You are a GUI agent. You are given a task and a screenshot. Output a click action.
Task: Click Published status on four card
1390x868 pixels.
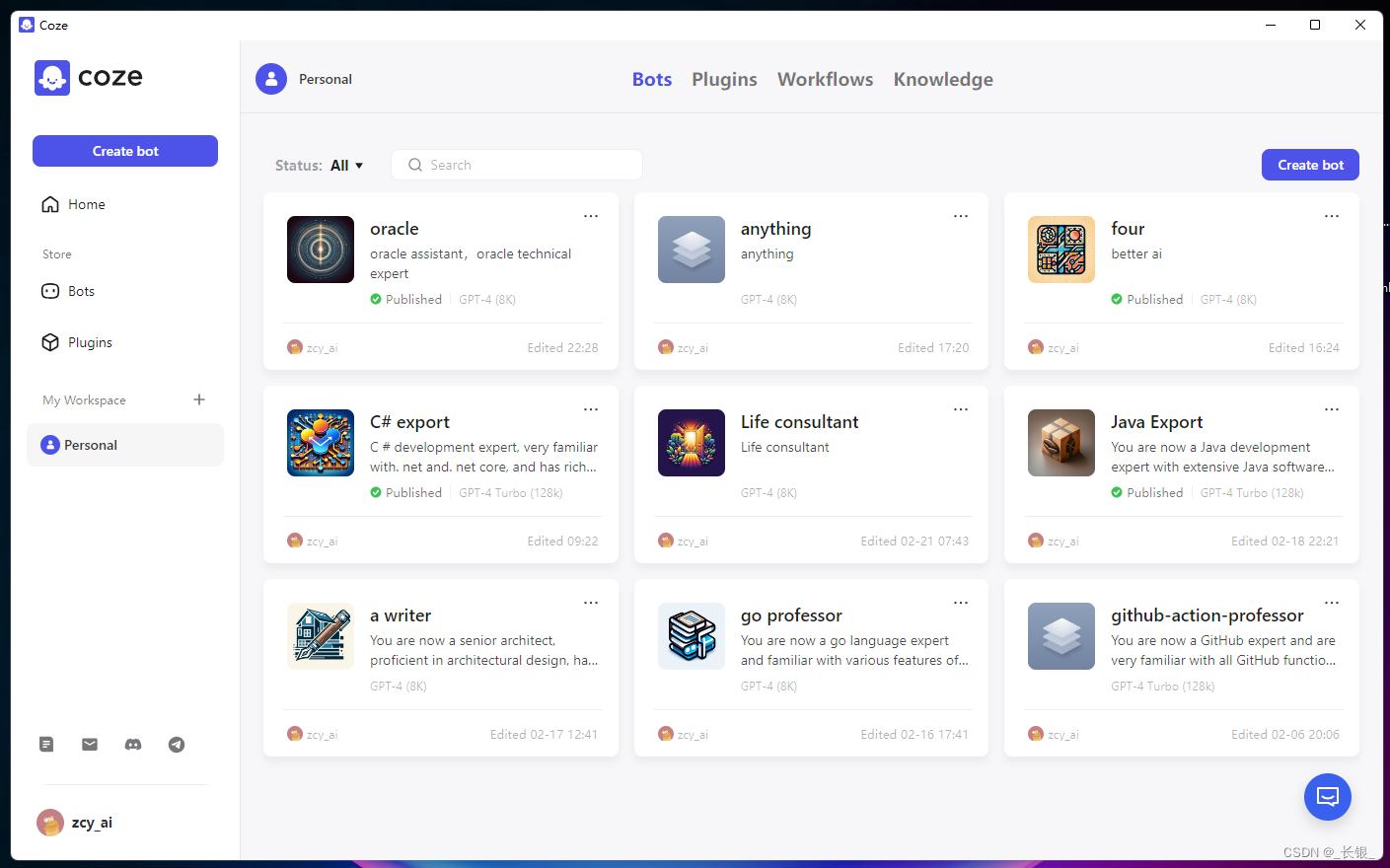[1147, 299]
